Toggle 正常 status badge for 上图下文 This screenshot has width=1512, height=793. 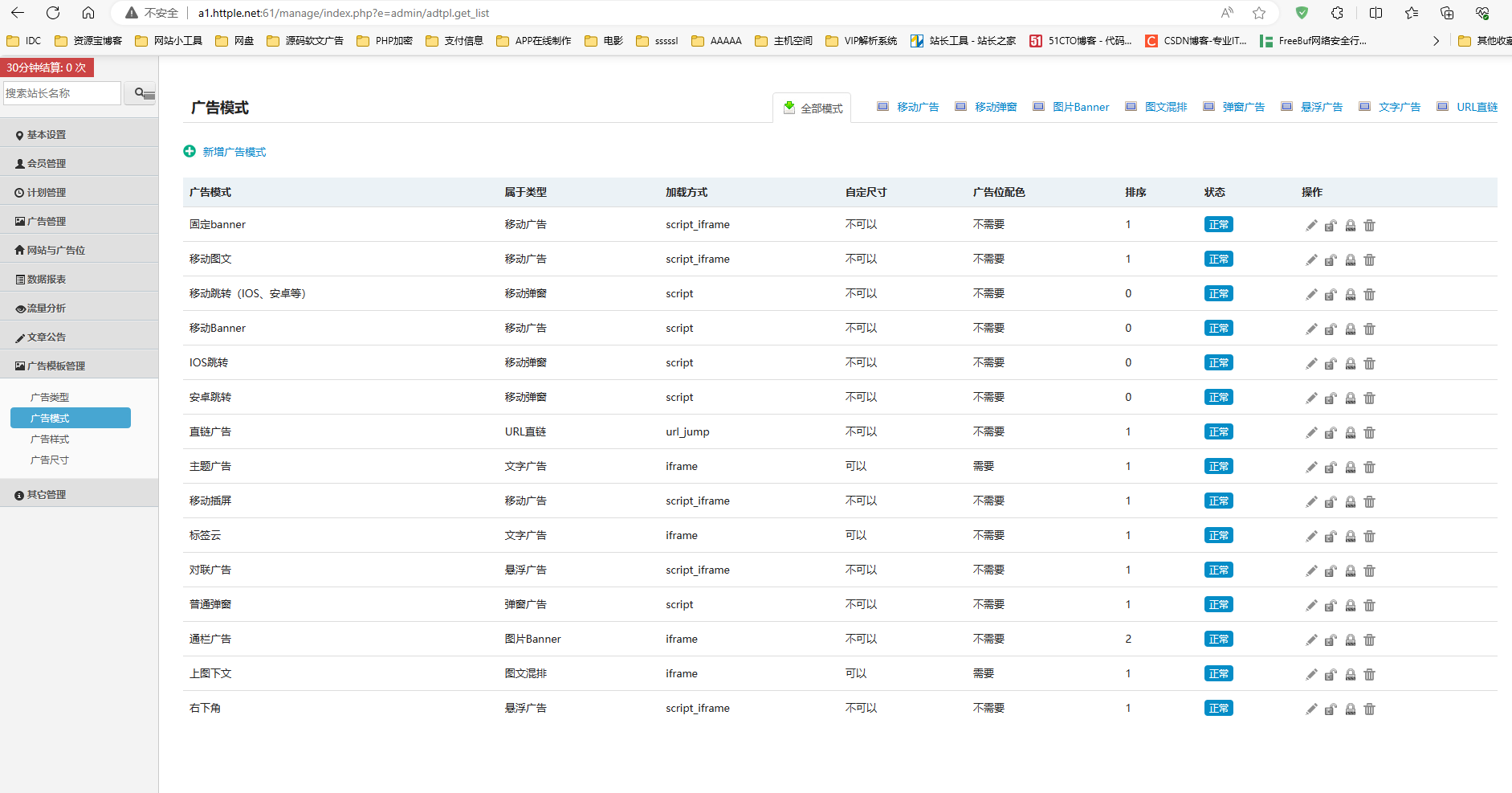coord(1218,674)
